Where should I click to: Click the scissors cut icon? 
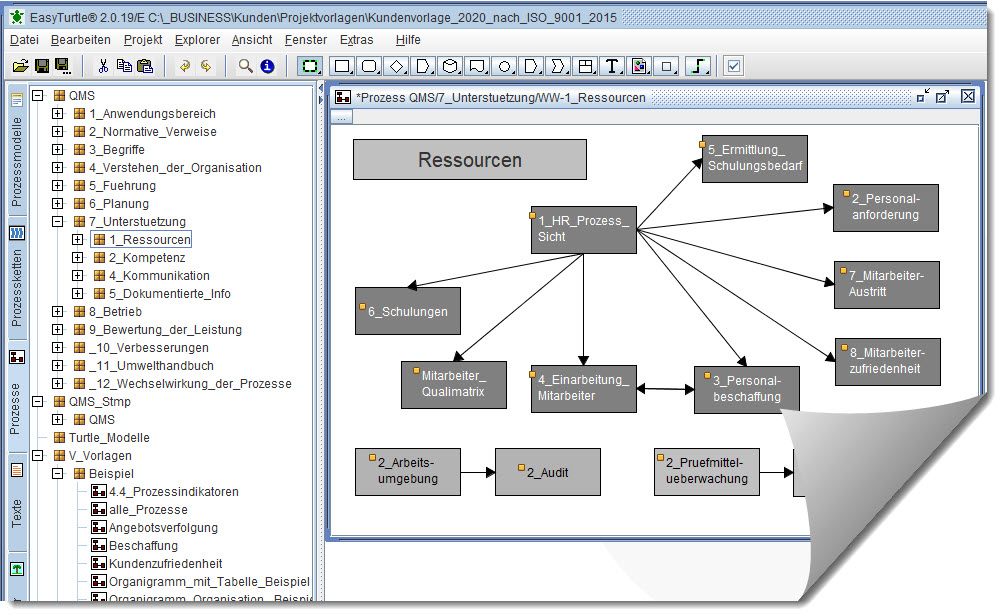[x=102, y=66]
